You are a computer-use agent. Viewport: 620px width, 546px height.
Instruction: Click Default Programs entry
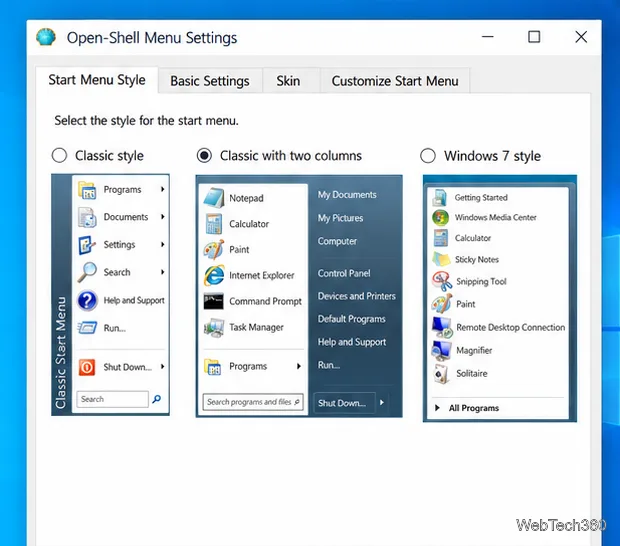click(352, 319)
